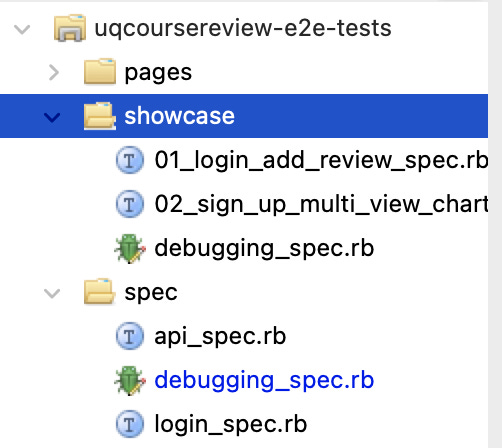The height and width of the screenshot is (448, 502).
Task: Select the highlighted showcase folder label
Action: (x=179, y=116)
